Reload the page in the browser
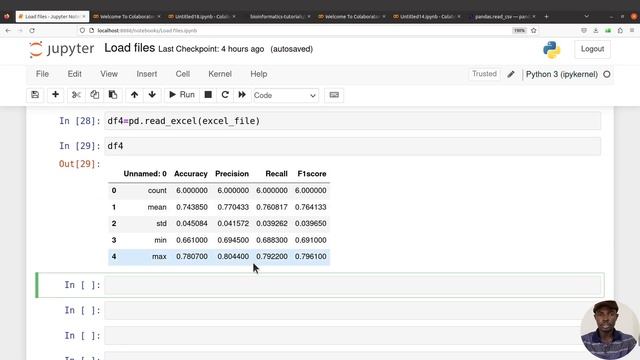640x360 pixels. 32,31
